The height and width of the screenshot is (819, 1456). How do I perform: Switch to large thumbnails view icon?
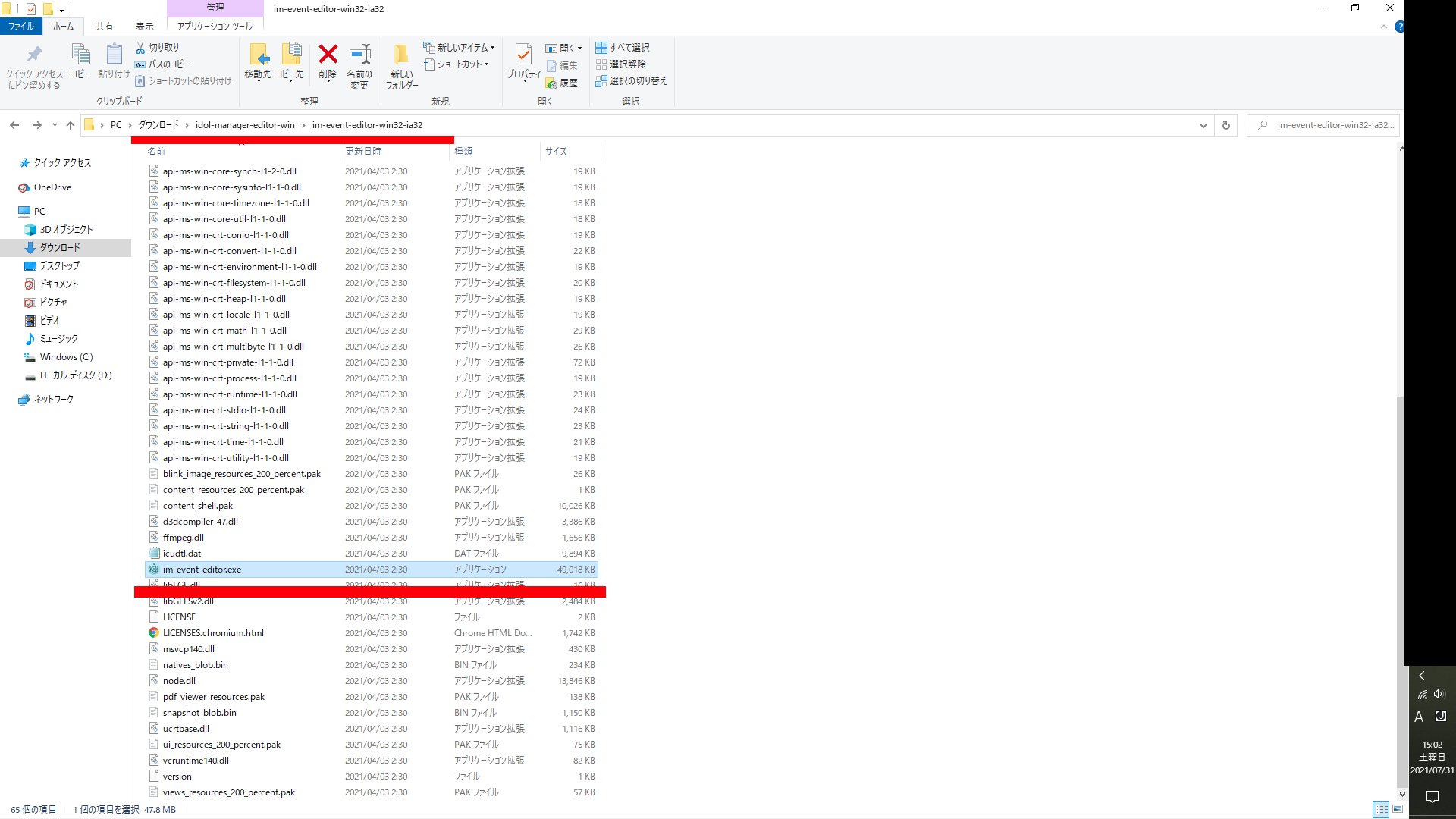click(x=1397, y=809)
